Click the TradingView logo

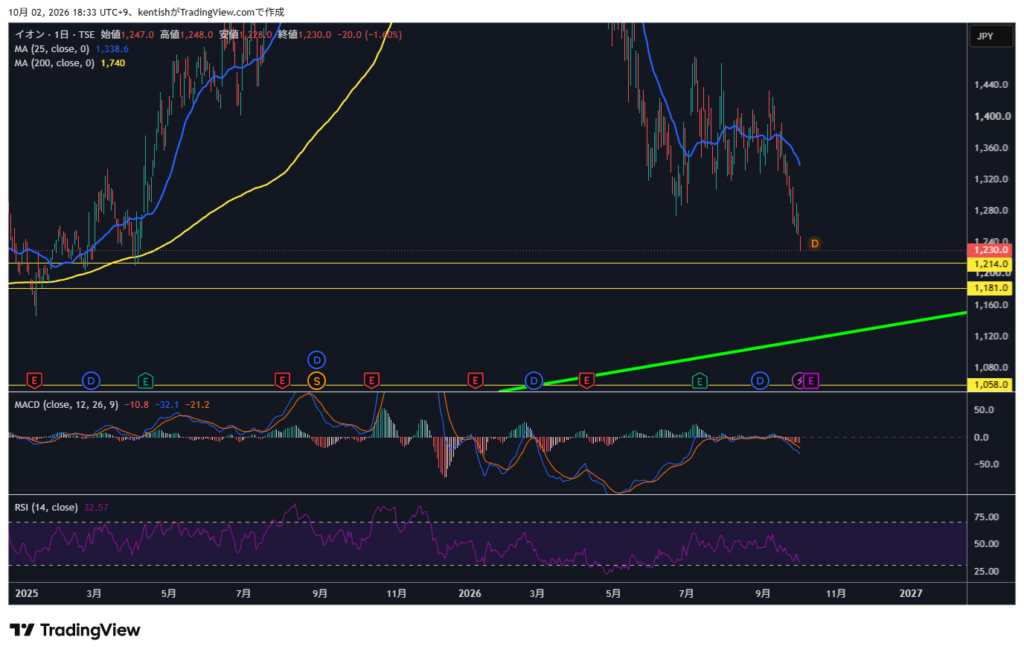click(x=75, y=630)
